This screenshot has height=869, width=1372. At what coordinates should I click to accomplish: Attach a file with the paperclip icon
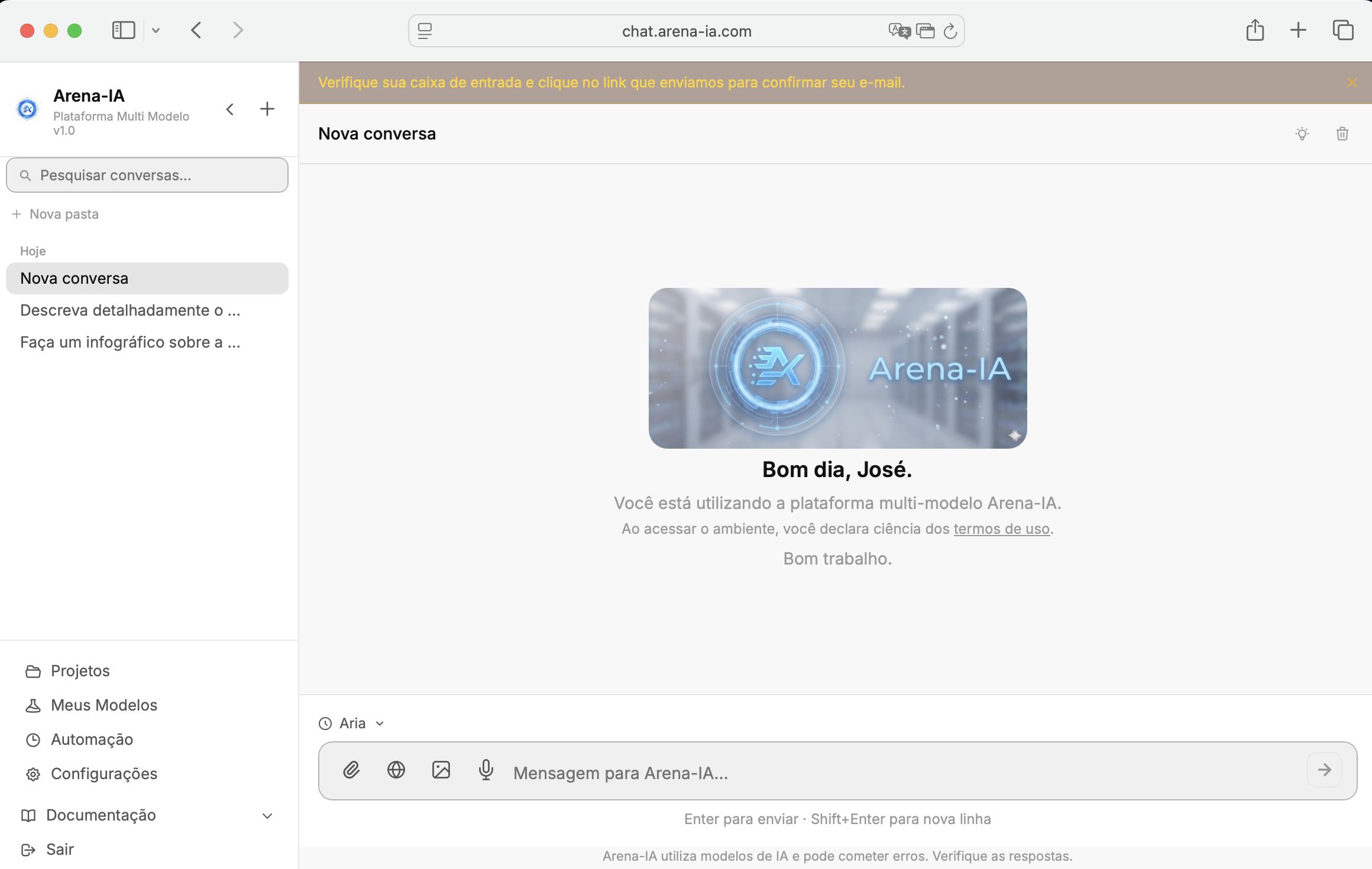(x=351, y=770)
